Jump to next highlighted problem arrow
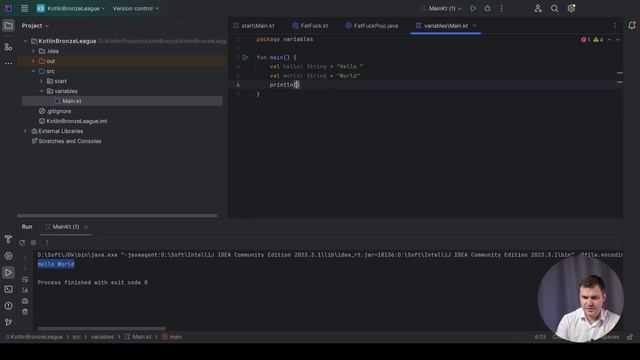Viewport: 640px width, 360px height. tap(618, 40)
